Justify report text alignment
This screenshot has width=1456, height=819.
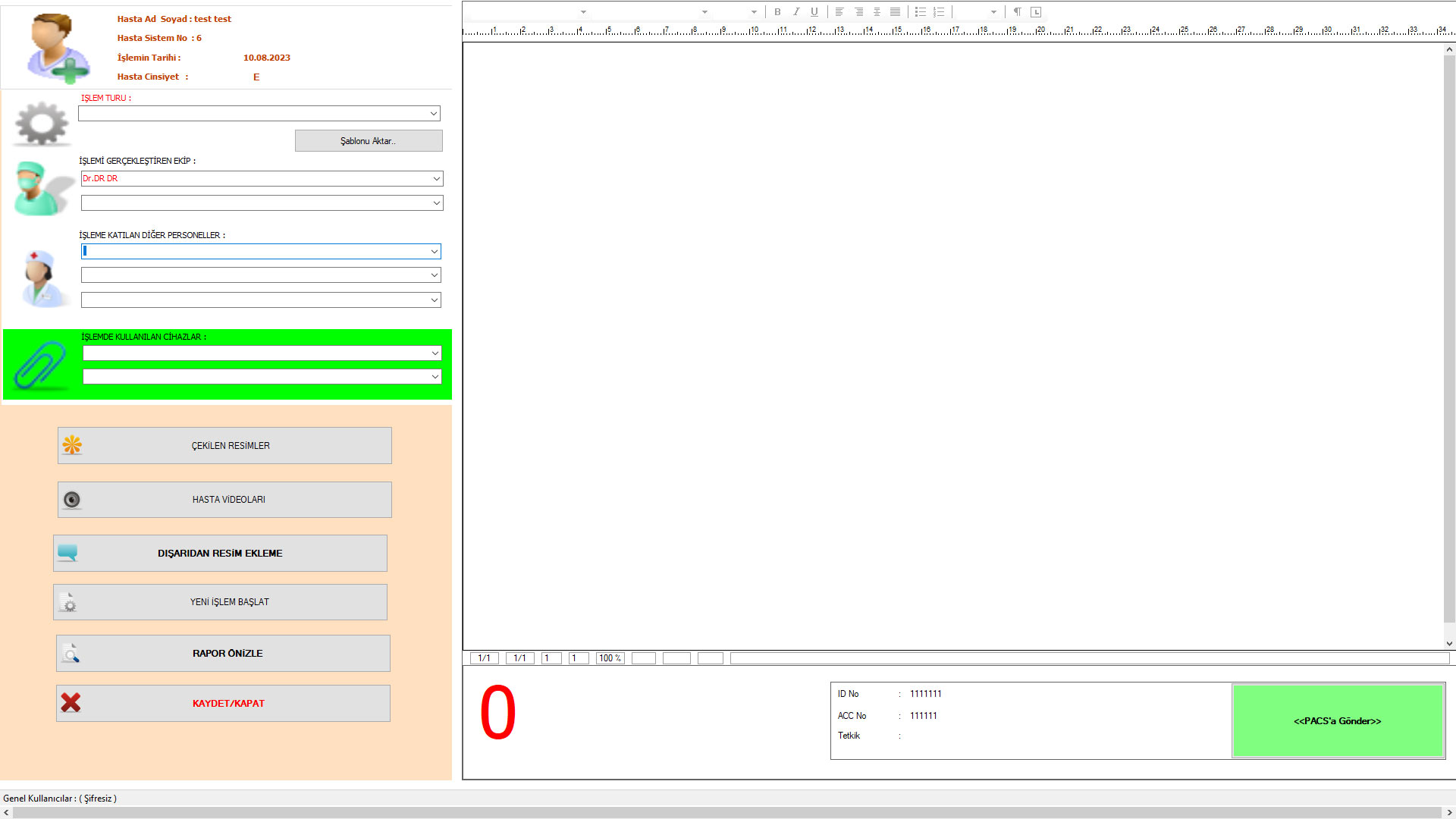pyautogui.click(x=896, y=11)
